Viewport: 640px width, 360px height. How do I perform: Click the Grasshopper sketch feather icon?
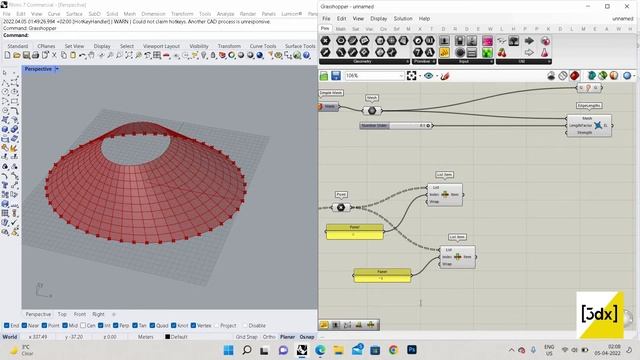[x=445, y=76]
